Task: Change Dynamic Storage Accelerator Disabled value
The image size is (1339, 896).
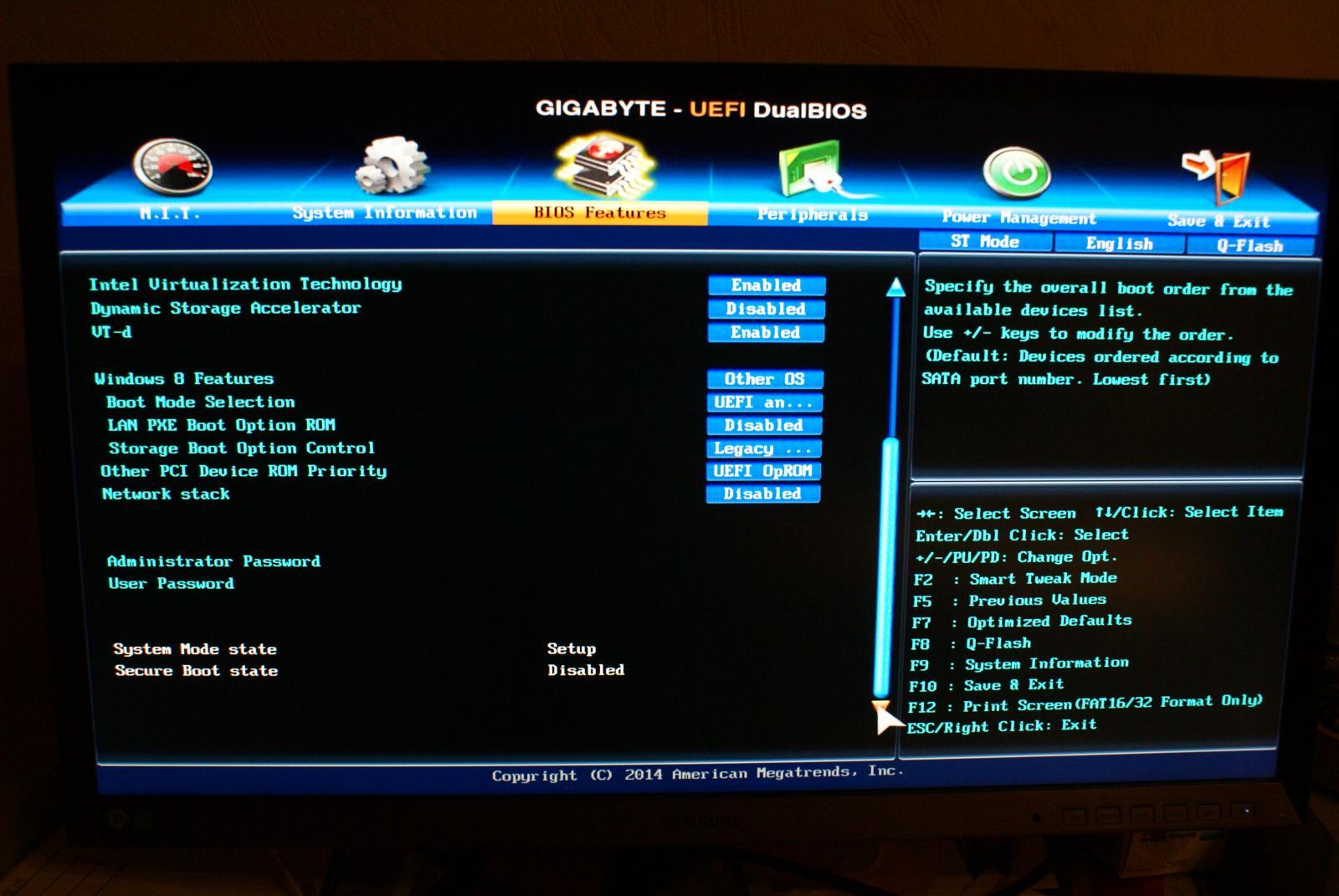Action: pyautogui.click(x=766, y=309)
